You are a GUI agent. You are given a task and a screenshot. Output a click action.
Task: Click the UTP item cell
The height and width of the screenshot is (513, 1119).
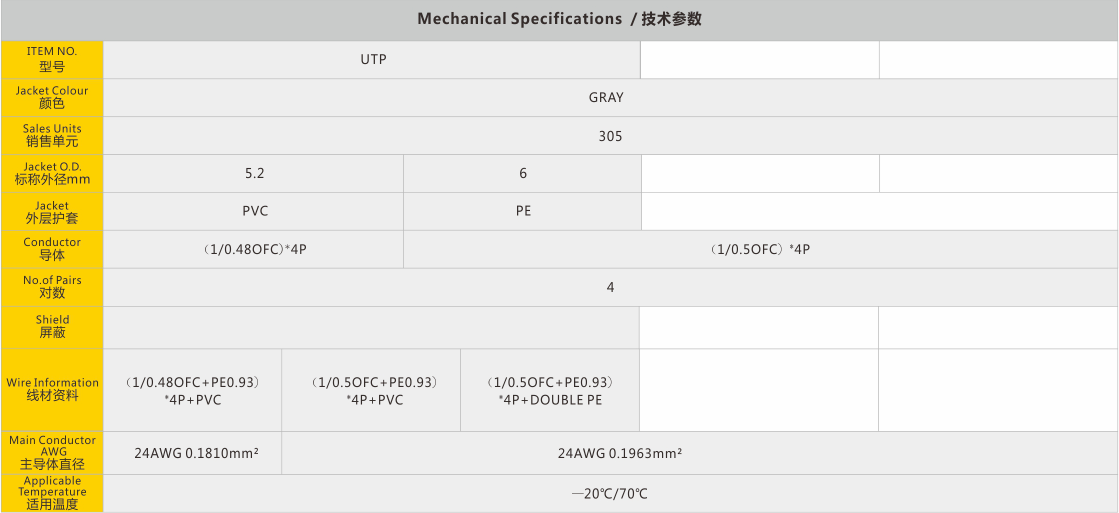coord(373,59)
